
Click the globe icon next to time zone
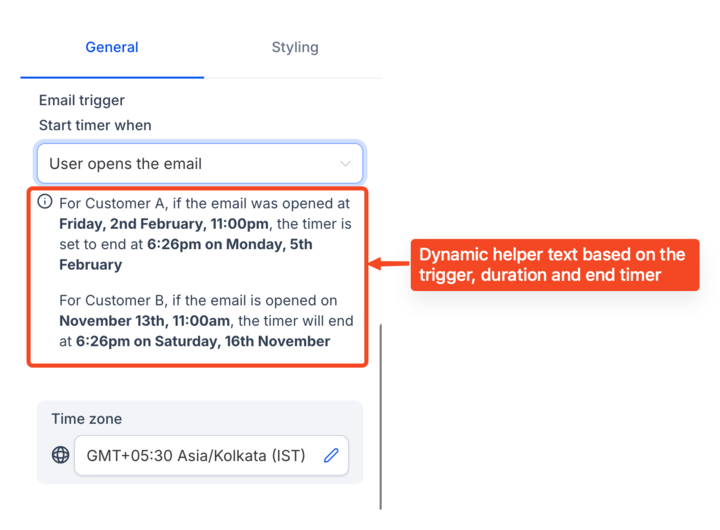(x=61, y=455)
